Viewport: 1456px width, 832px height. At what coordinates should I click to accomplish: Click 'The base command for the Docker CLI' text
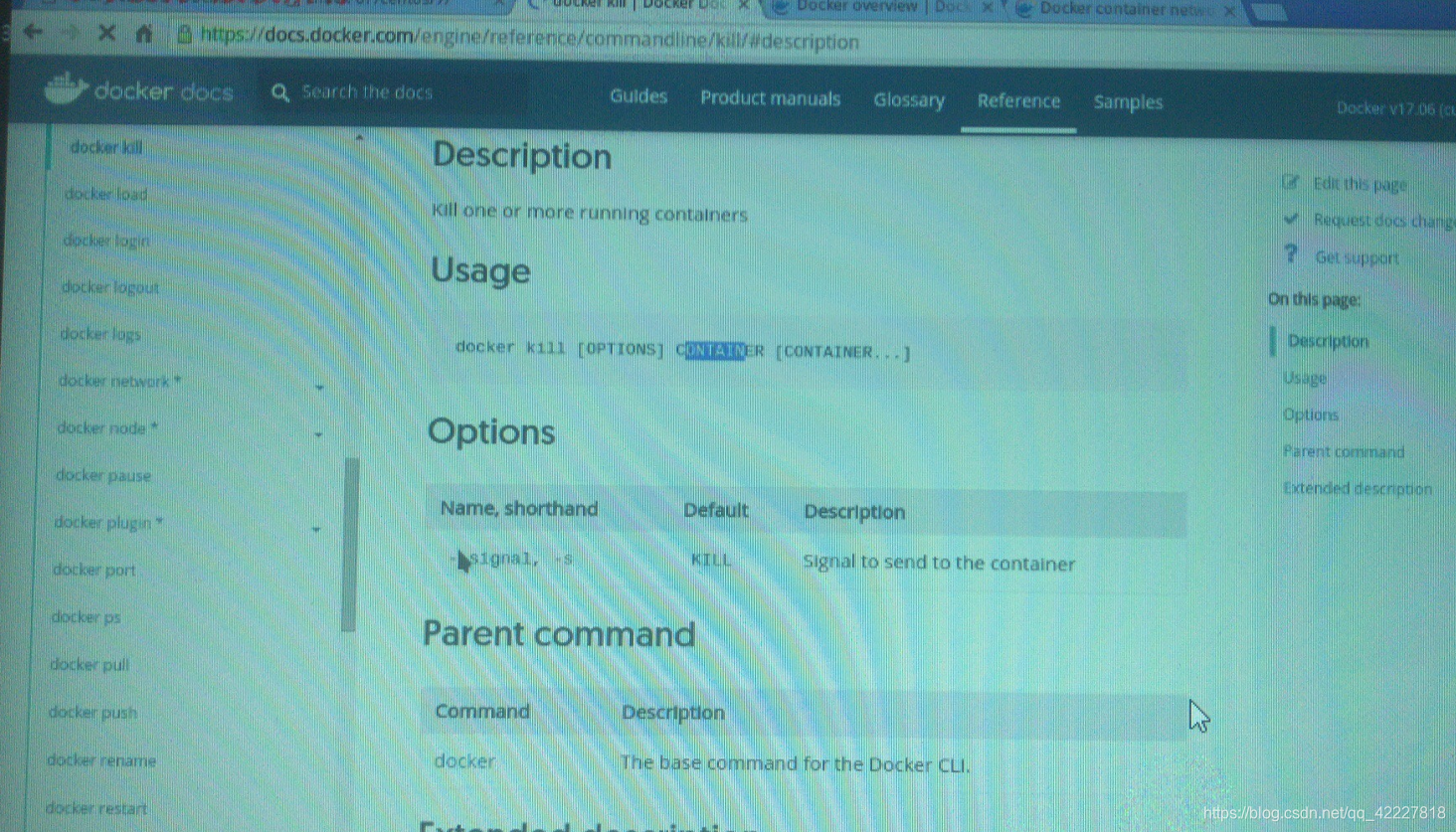tap(795, 763)
